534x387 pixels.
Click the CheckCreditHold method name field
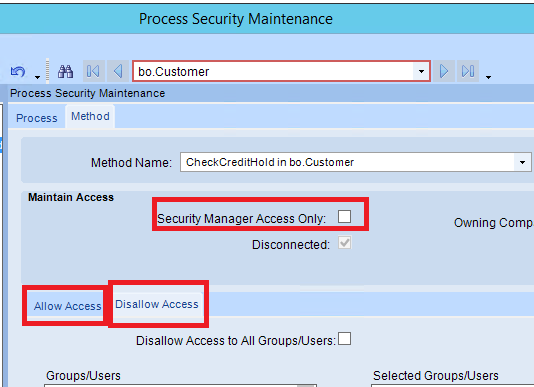(347, 162)
